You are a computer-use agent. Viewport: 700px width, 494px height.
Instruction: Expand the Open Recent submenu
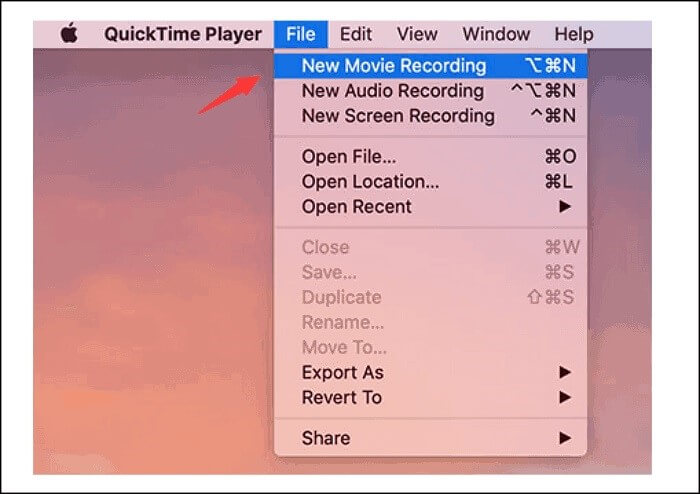430,207
